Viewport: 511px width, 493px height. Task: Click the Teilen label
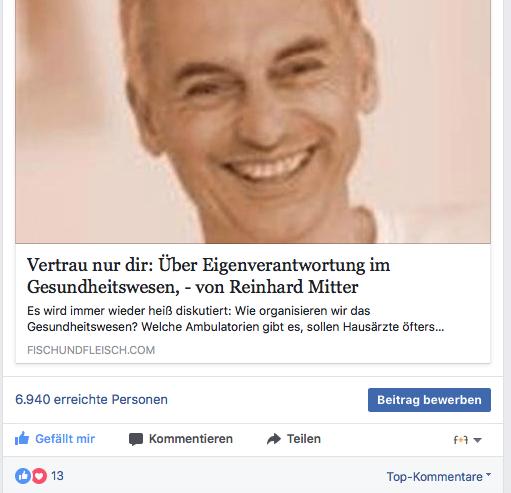(304, 439)
